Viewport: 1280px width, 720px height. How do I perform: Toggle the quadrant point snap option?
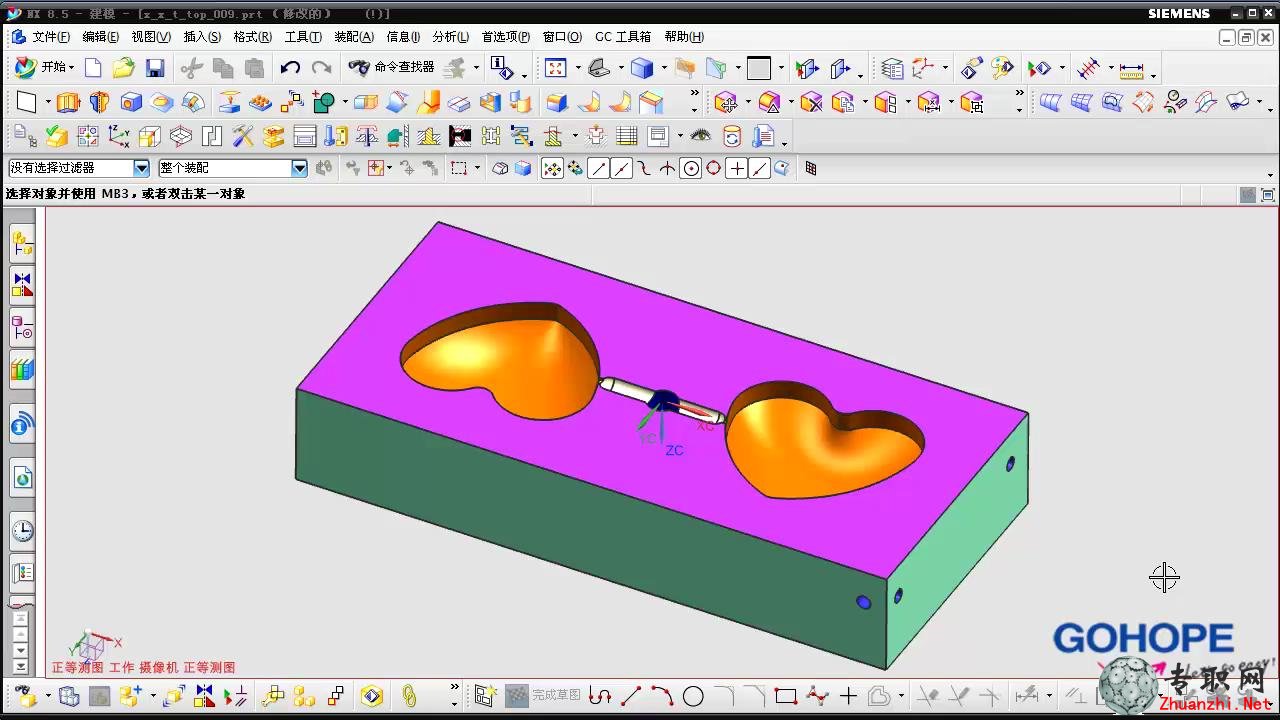(714, 169)
